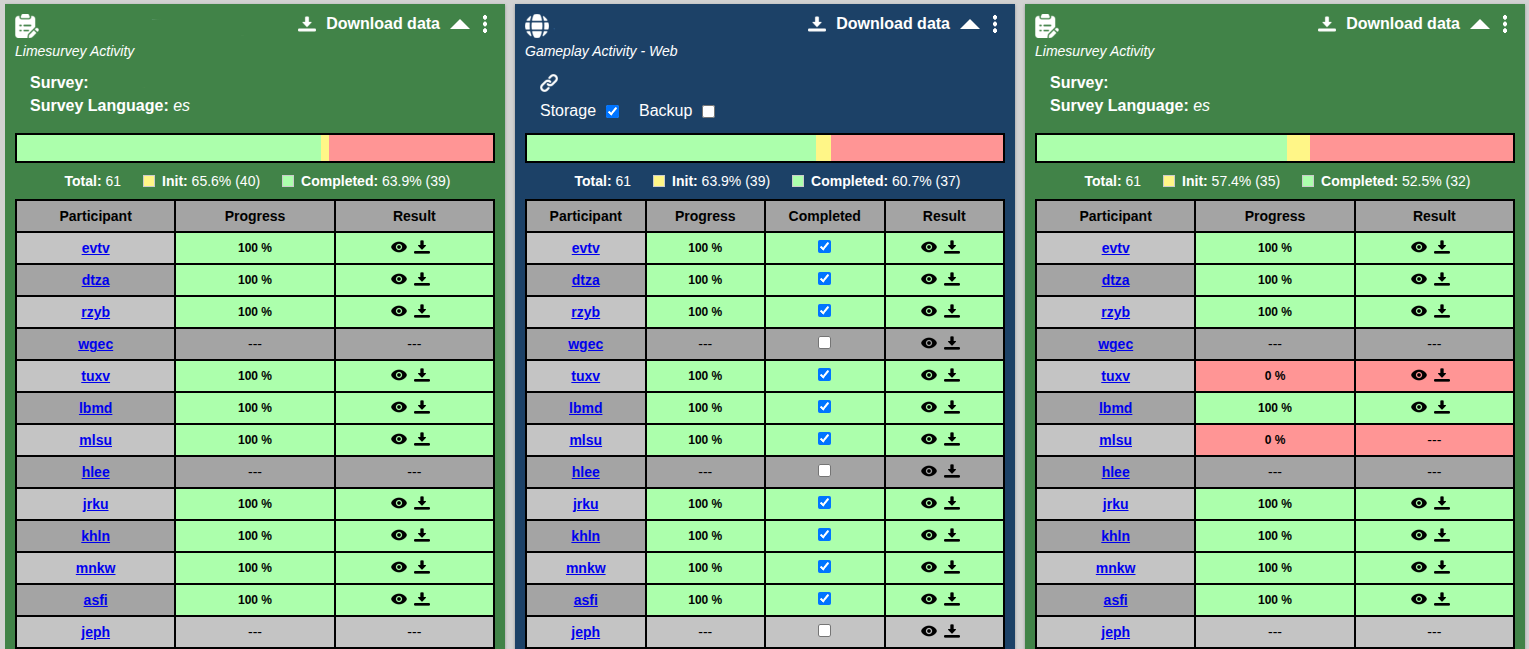Screen dimensions: 1529x649
Task: Click the red segment of Gameplay Activity progress bar
Action: [x=917, y=148]
